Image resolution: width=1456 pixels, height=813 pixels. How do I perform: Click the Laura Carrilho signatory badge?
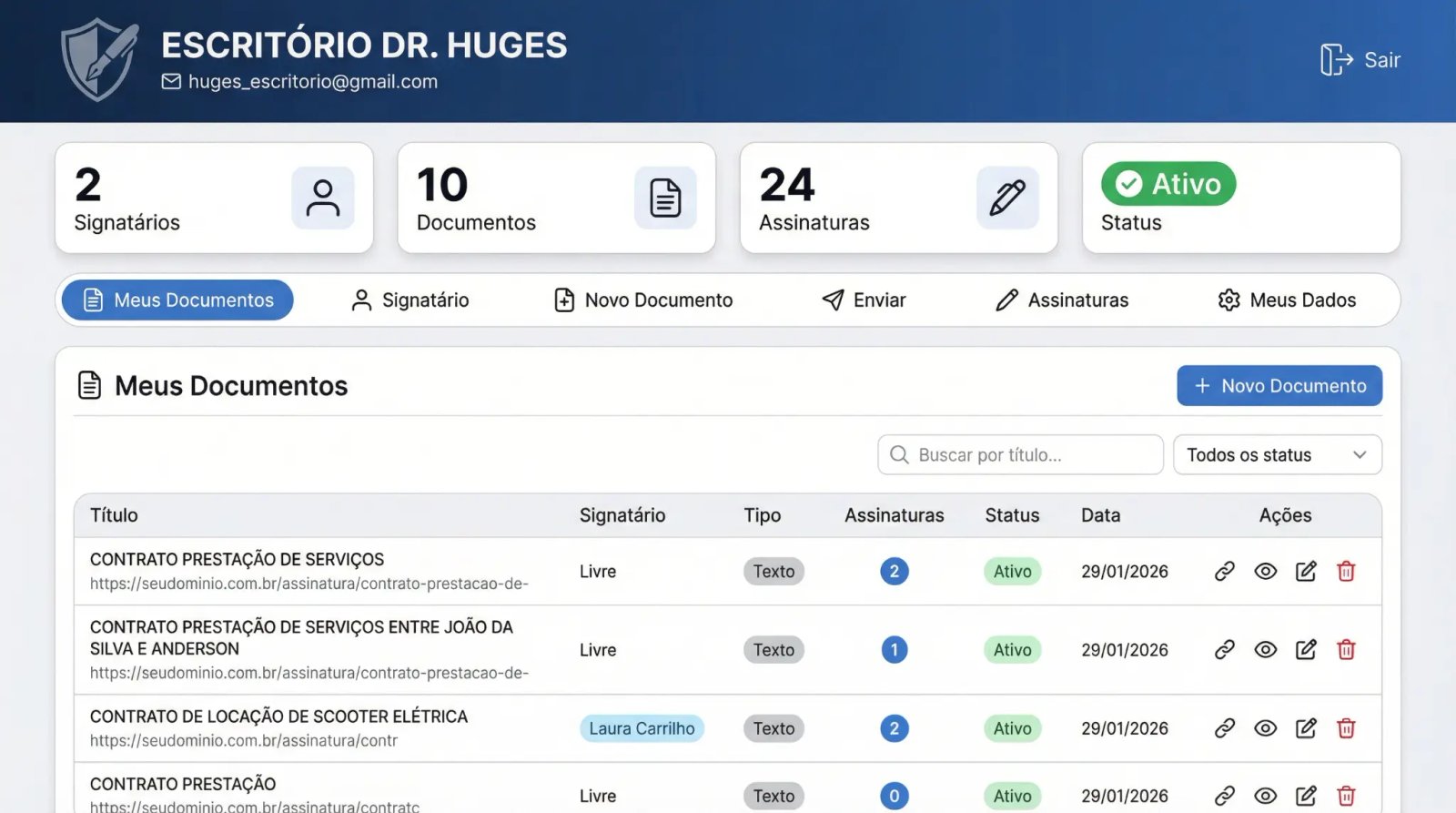[x=642, y=728]
